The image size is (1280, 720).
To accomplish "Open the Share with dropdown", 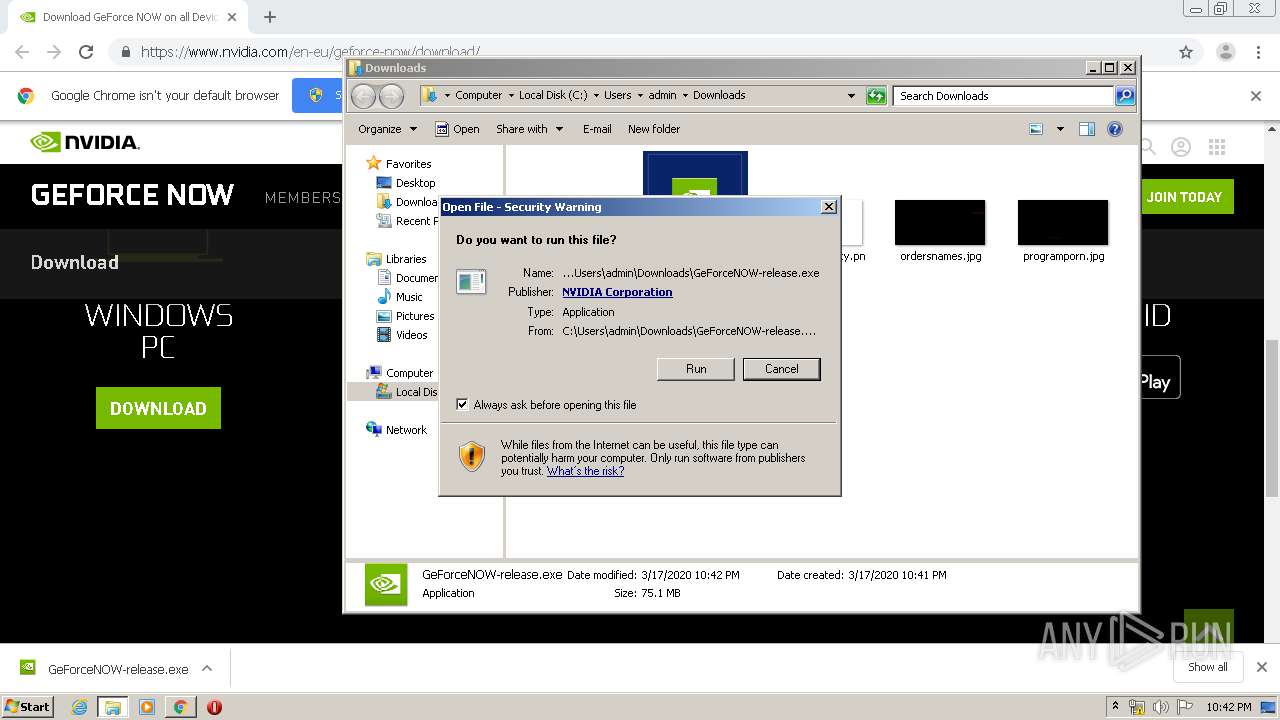I will (529, 129).
